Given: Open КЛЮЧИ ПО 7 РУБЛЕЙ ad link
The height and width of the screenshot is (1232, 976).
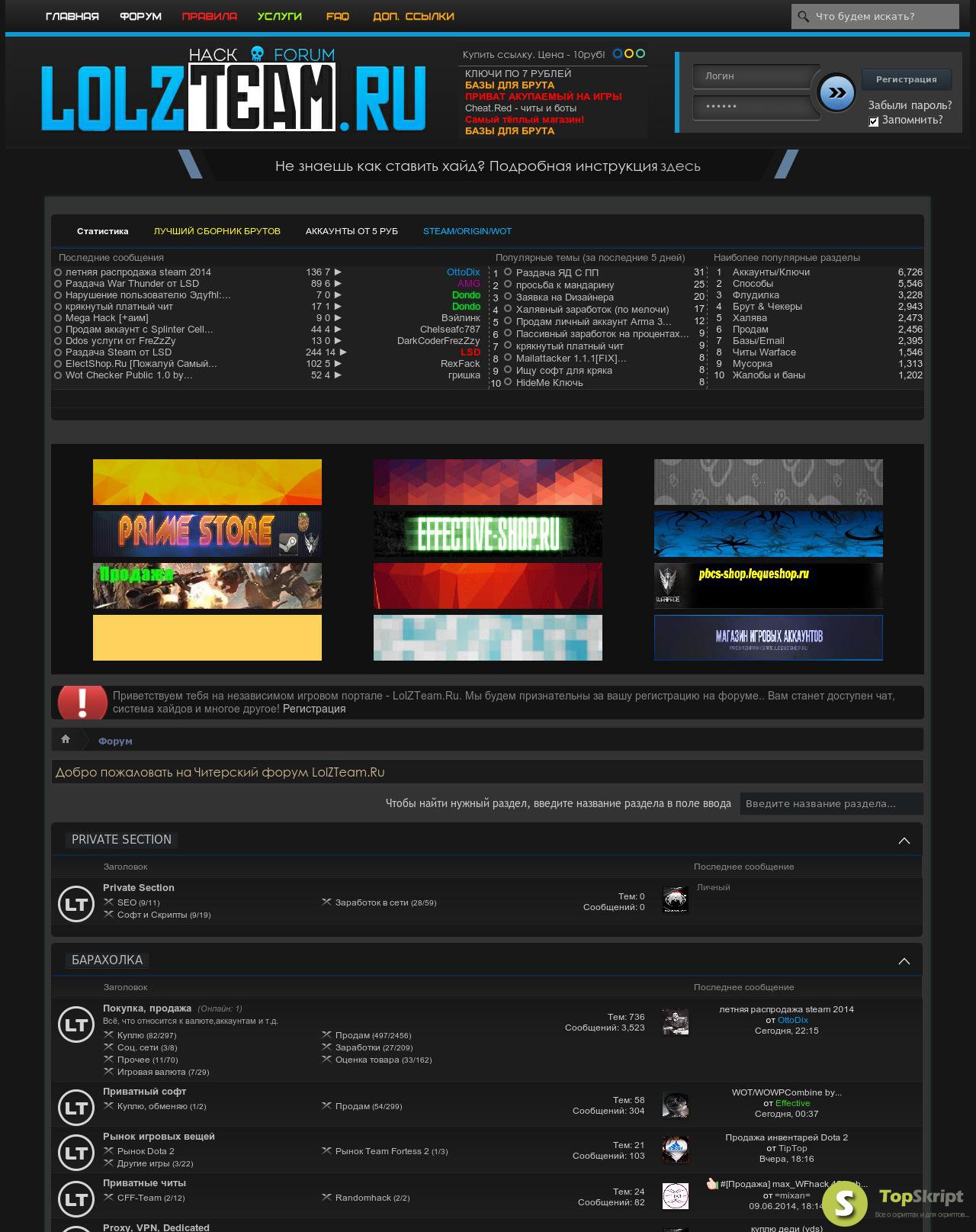Looking at the screenshot, I should click(x=518, y=73).
